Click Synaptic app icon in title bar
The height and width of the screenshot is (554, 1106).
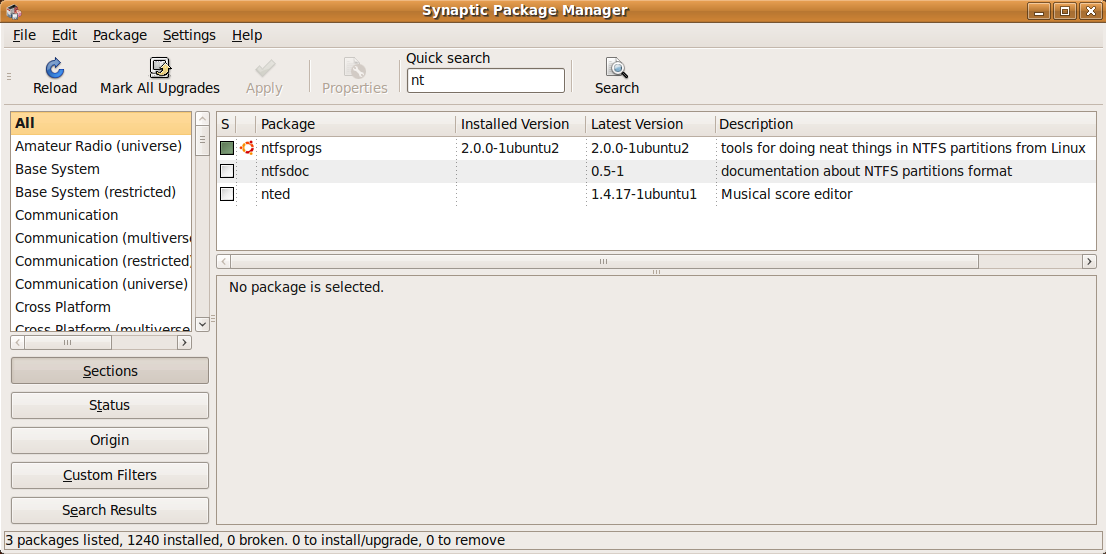click(13, 11)
